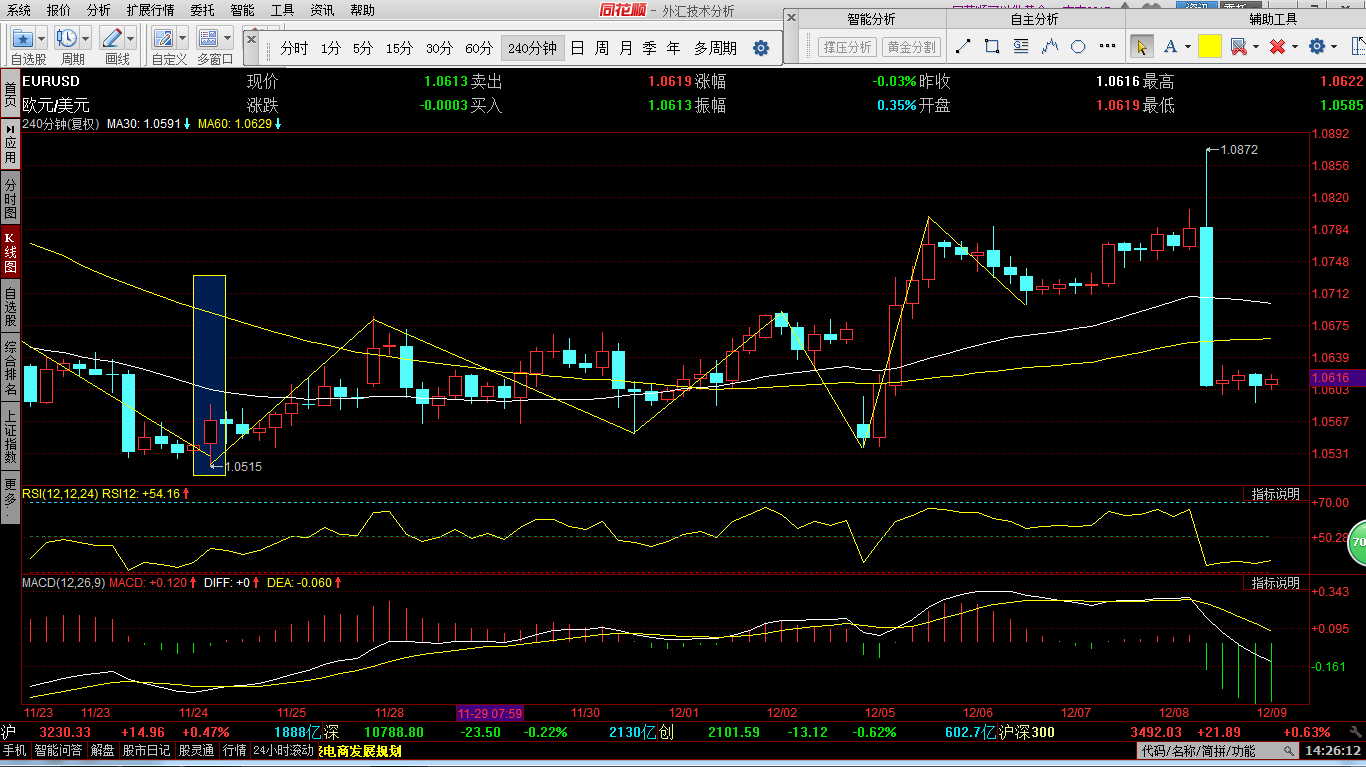This screenshot has height=767, width=1366.
Task: Click the 多窗口 multi-window icon
Action: 208,38
